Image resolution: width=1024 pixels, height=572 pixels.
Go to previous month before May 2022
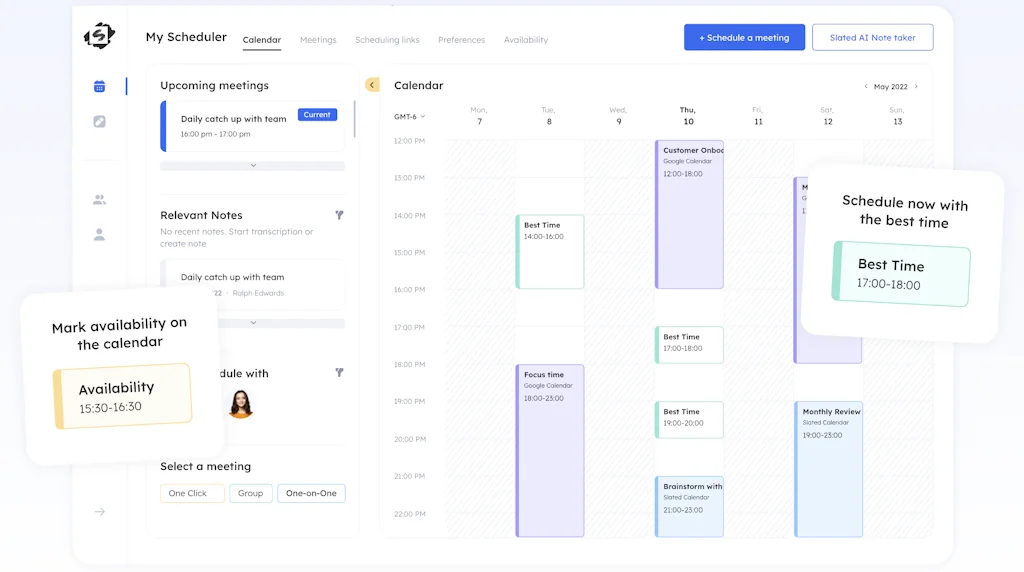[x=866, y=87]
